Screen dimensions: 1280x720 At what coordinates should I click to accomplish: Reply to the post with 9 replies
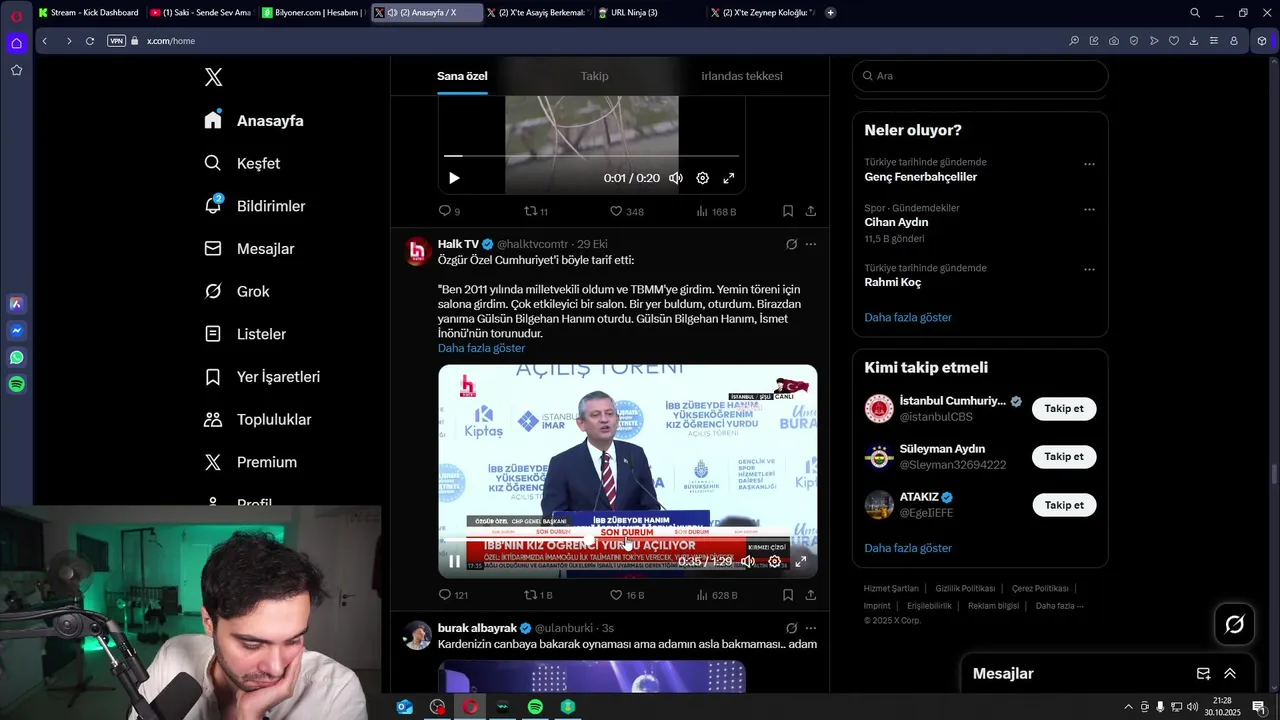pos(449,211)
